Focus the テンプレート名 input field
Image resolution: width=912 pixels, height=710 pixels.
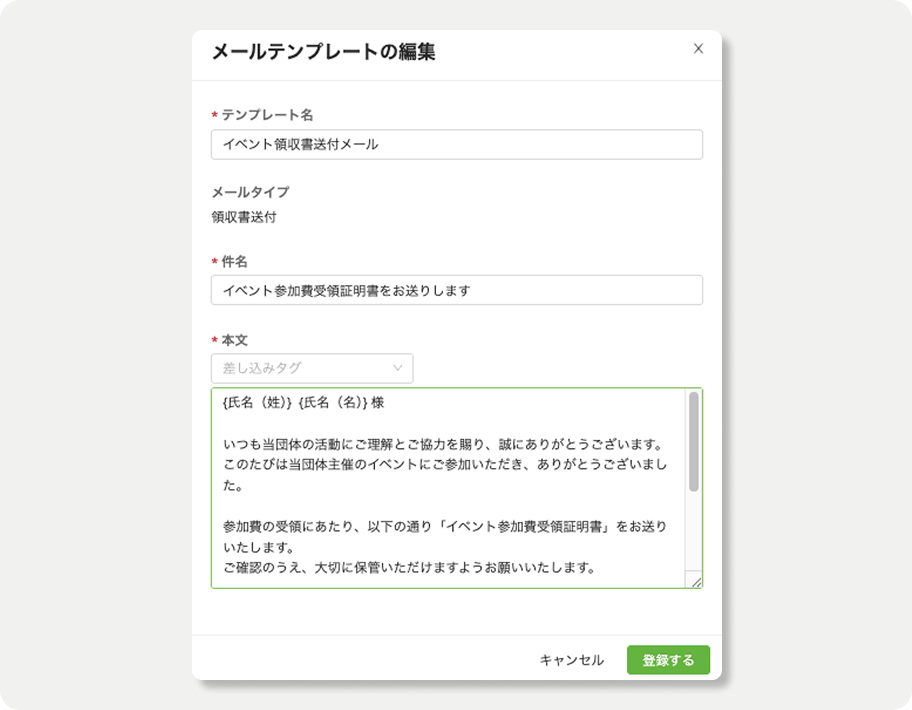[x=457, y=144]
